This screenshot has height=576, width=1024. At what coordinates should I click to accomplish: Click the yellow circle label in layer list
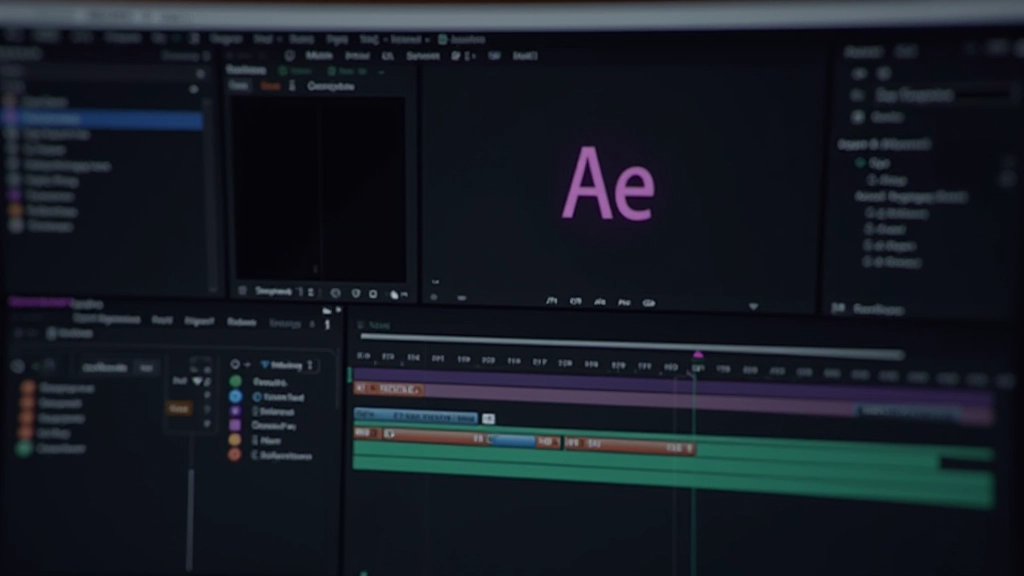click(x=235, y=440)
